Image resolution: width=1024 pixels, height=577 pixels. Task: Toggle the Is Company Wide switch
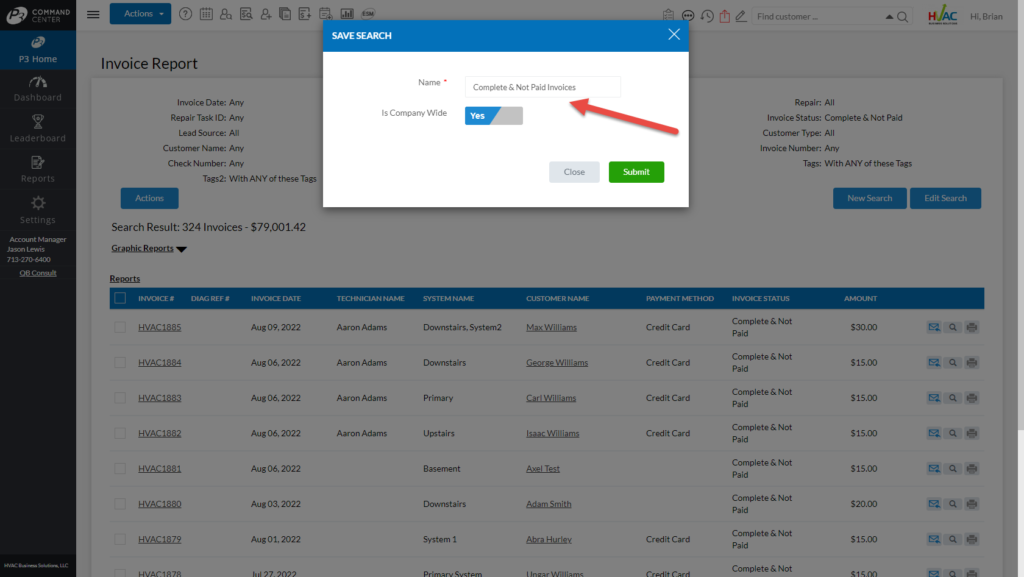click(x=493, y=115)
